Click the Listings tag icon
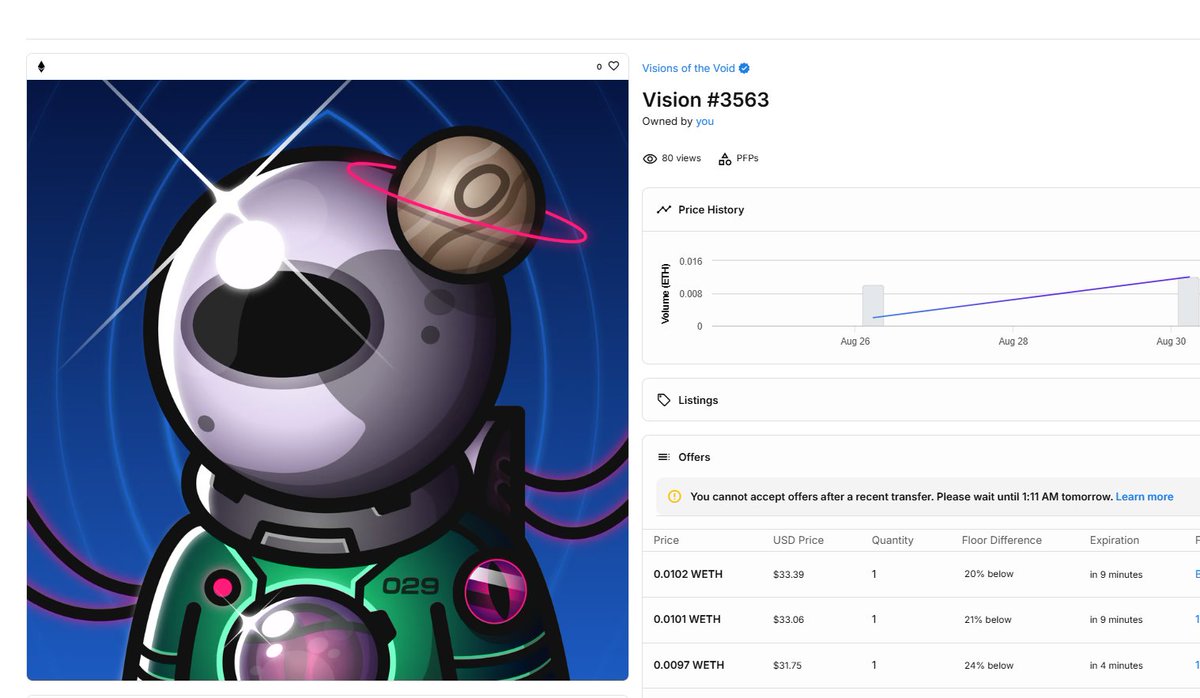Image resolution: width=1200 pixels, height=698 pixels. coord(664,400)
